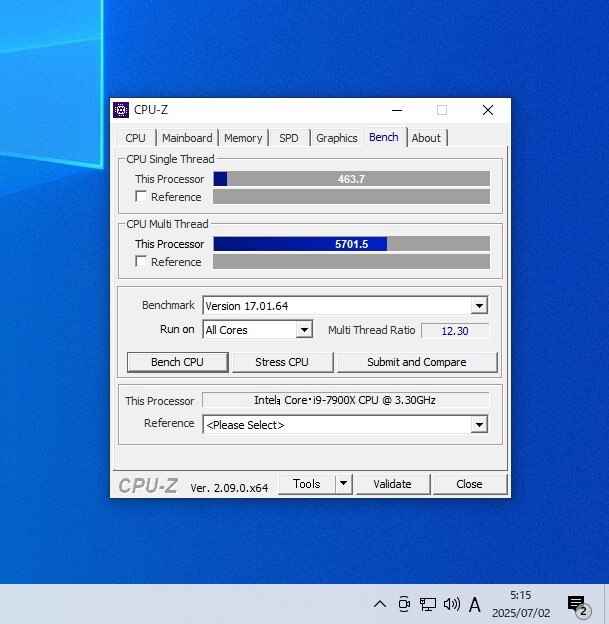Click the multi thread Reference bar

click(351, 261)
